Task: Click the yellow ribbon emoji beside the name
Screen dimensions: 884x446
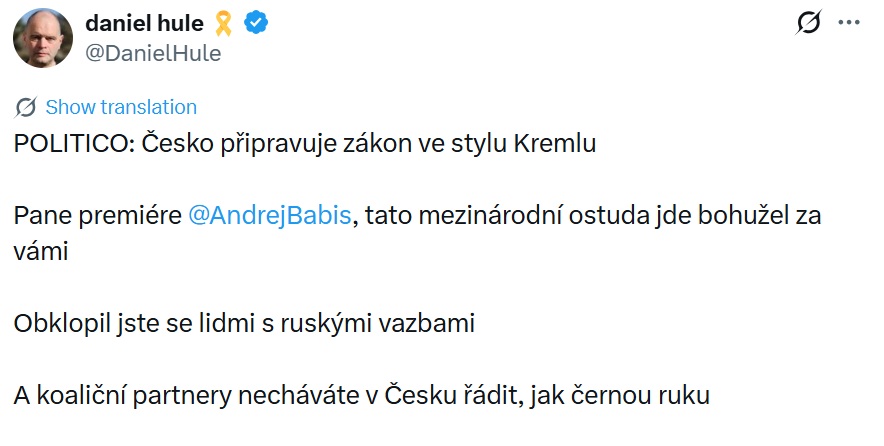Action: click(x=222, y=24)
